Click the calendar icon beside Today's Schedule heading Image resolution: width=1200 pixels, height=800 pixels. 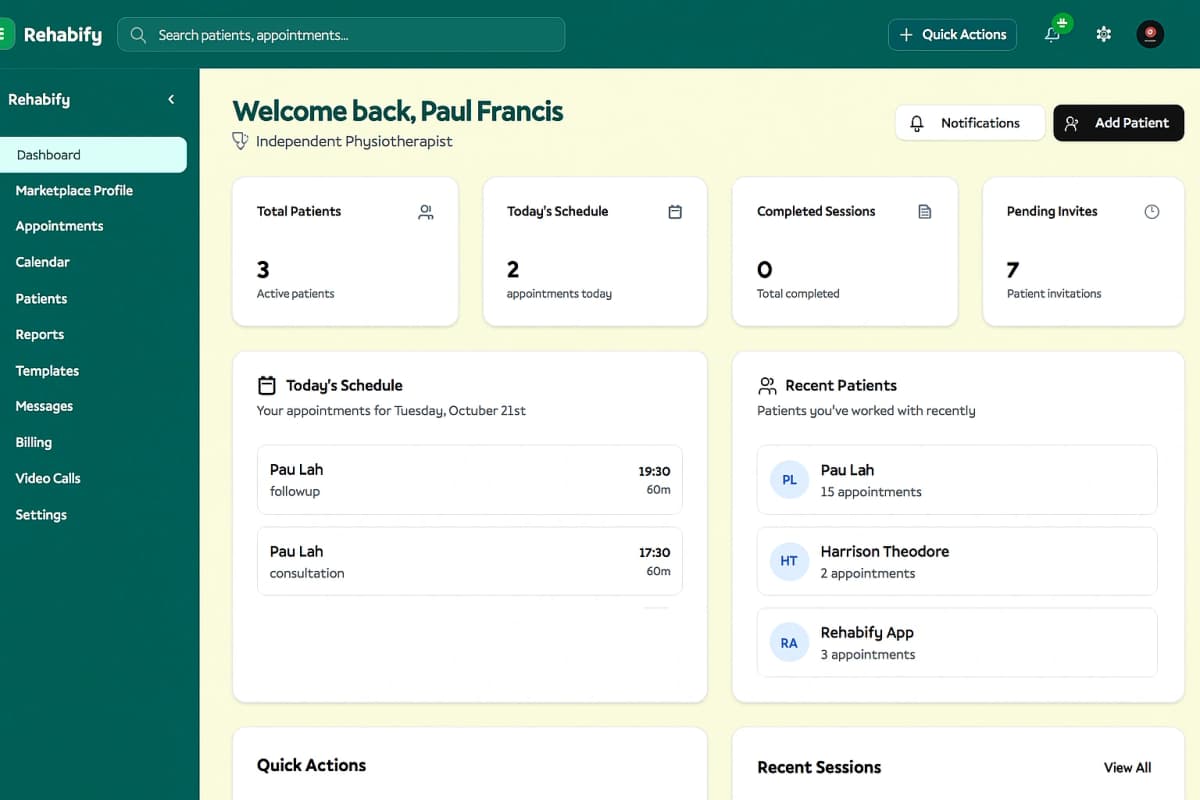pos(267,385)
